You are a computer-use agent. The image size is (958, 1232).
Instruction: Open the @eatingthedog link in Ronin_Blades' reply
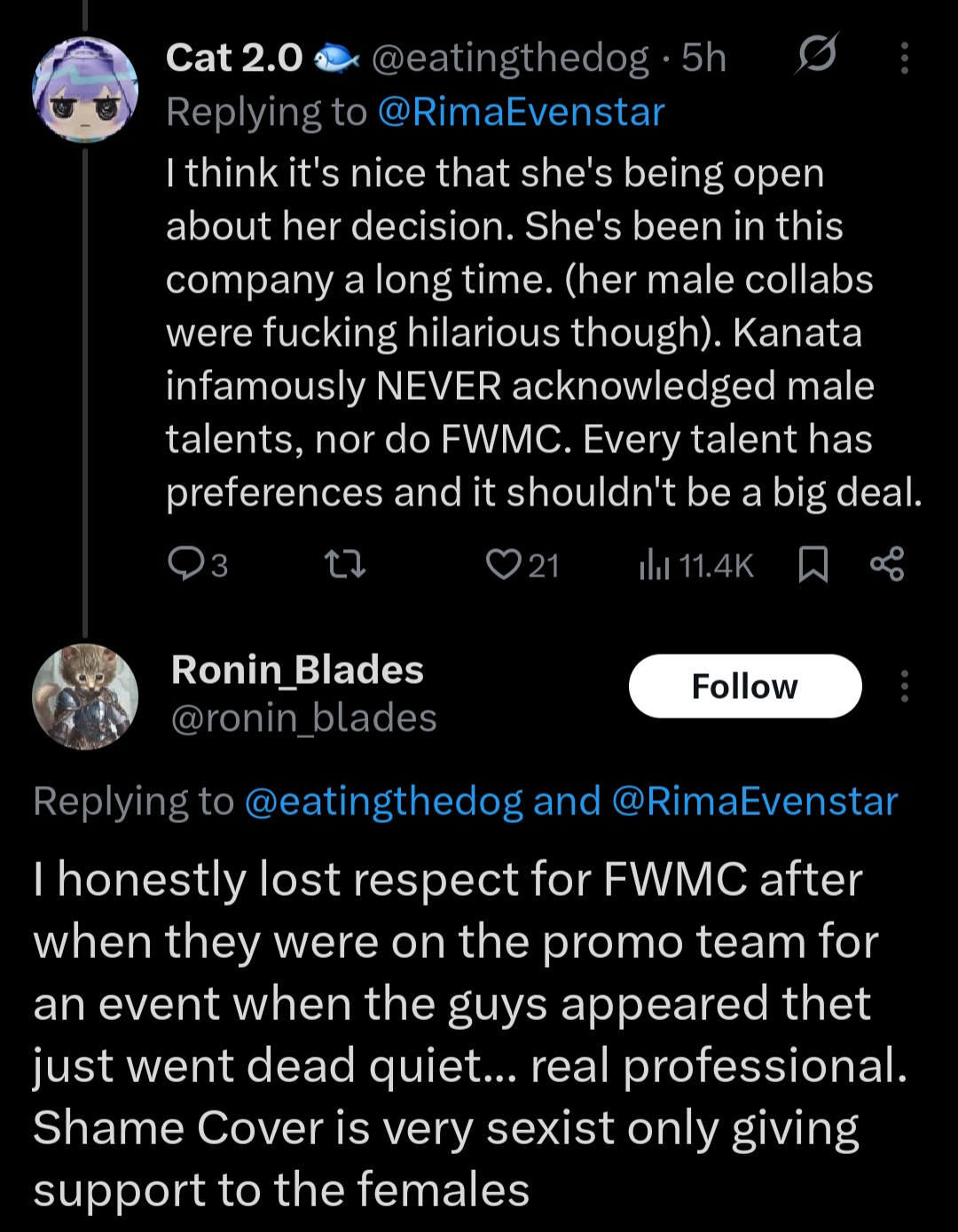[383, 801]
